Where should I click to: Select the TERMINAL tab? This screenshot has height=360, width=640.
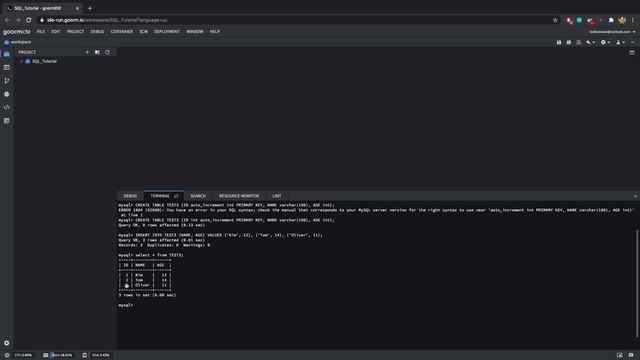tap(160, 196)
